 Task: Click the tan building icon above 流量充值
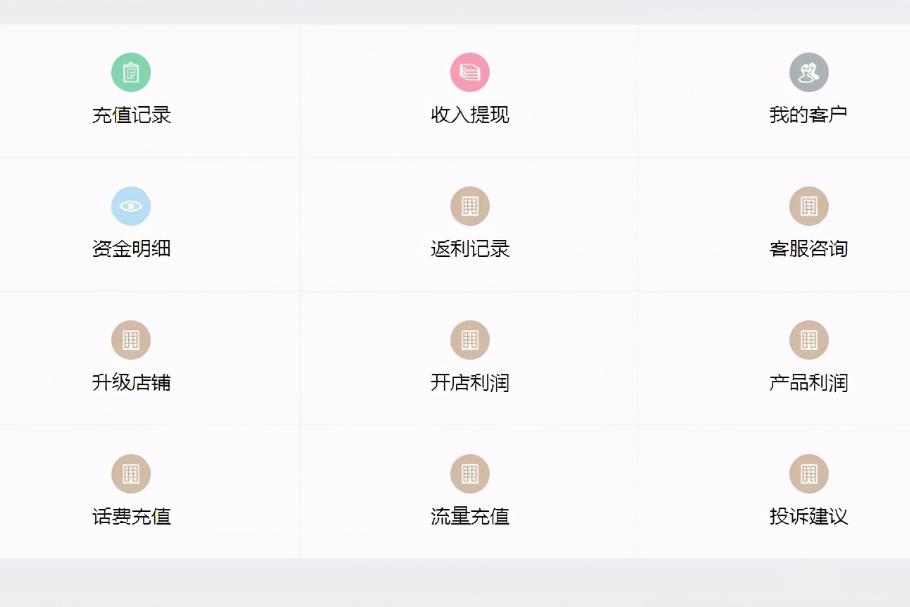tap(470, 474)
